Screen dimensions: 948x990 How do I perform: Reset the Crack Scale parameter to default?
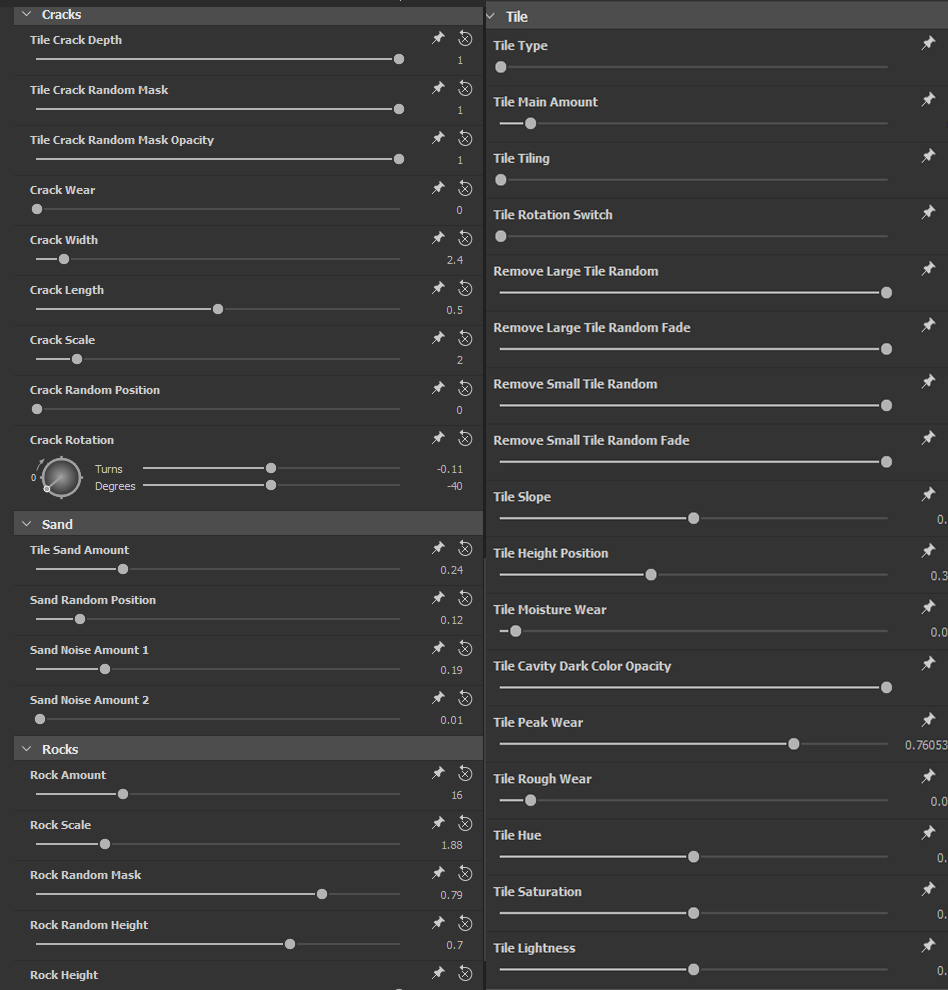[465, 338]
